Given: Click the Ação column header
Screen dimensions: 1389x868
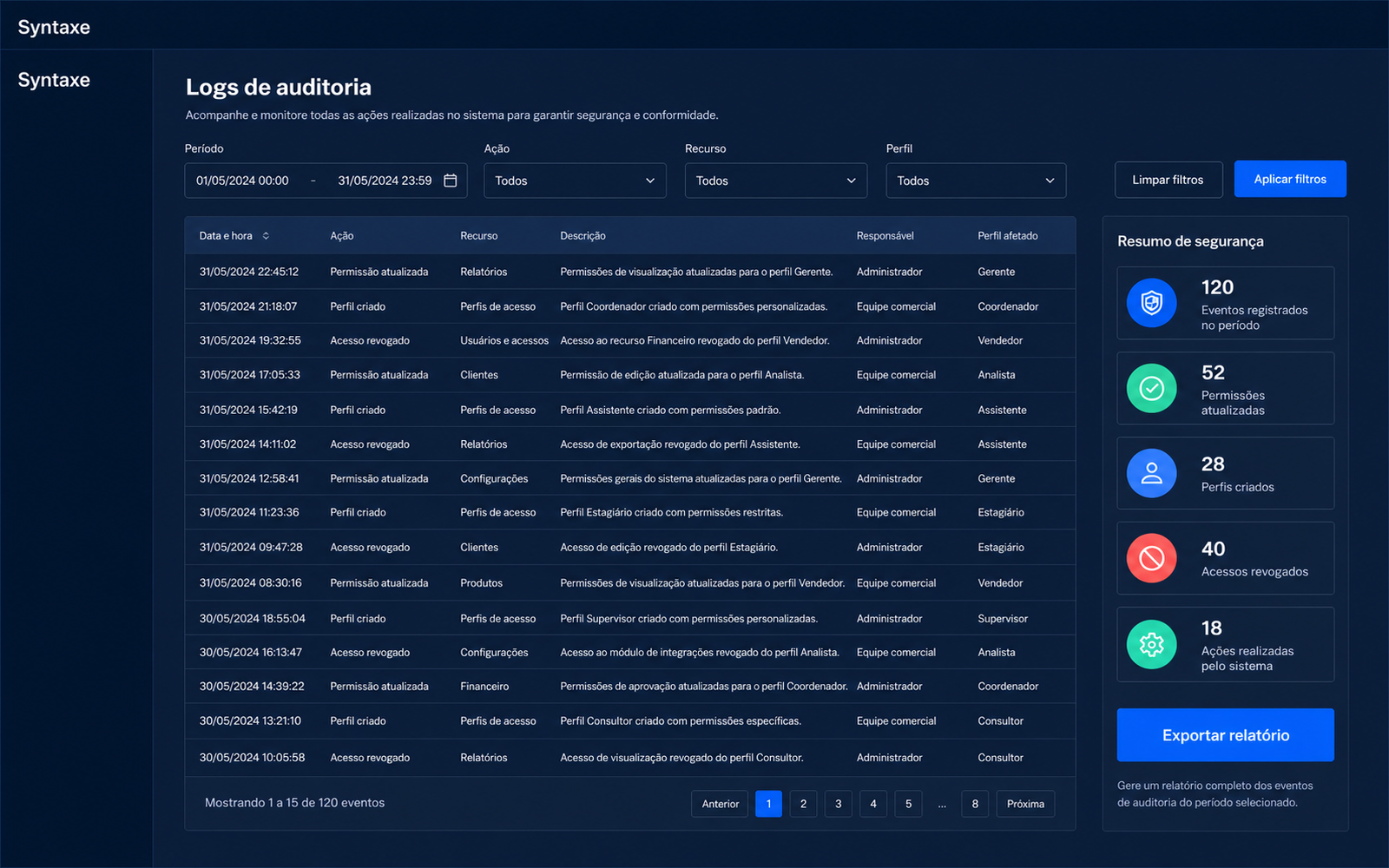Looking at the screenshot, I should [342, 236].
